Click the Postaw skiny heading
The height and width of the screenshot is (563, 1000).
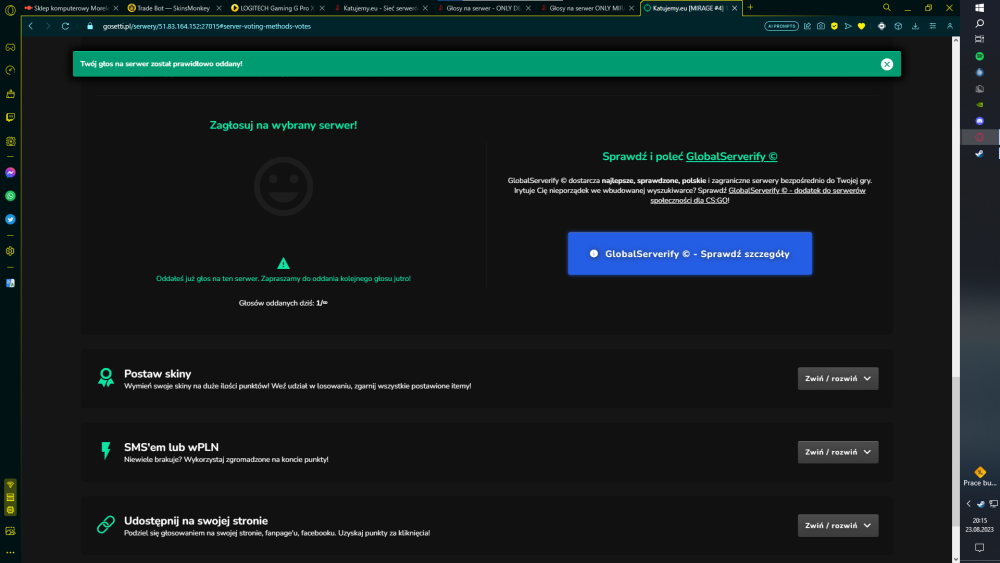pyautogui.click(x=158, y=374)
